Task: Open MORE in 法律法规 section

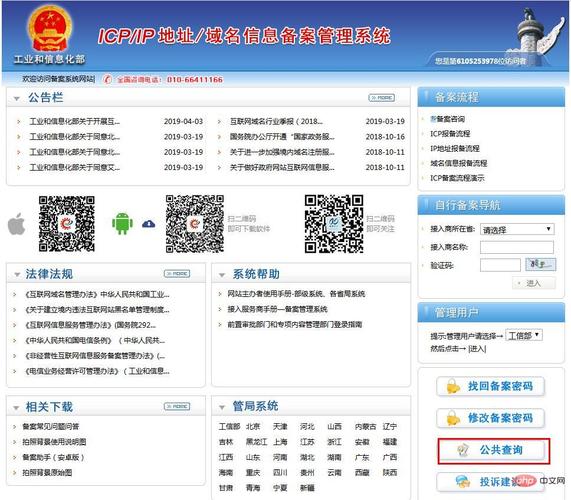Action: (177, 273)
